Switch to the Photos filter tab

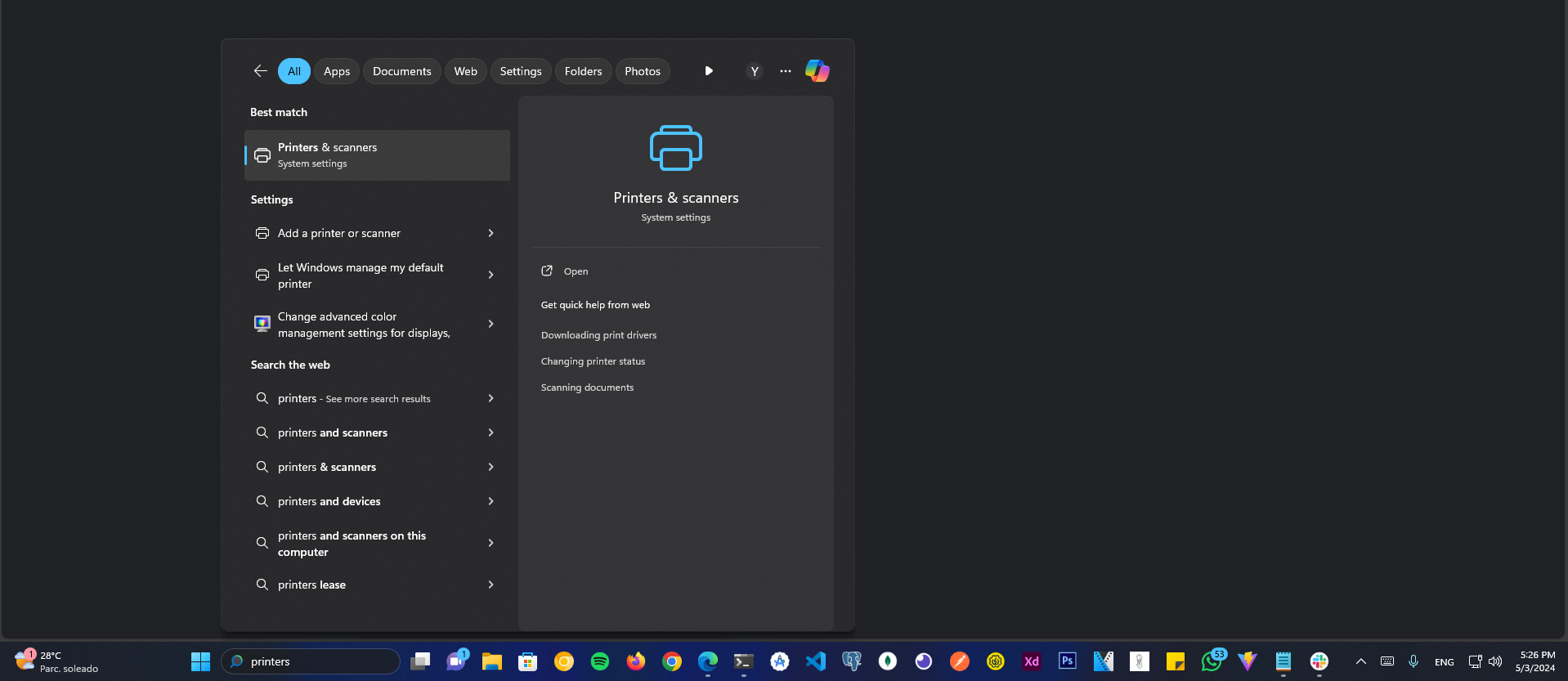click(x=643, y=71)
